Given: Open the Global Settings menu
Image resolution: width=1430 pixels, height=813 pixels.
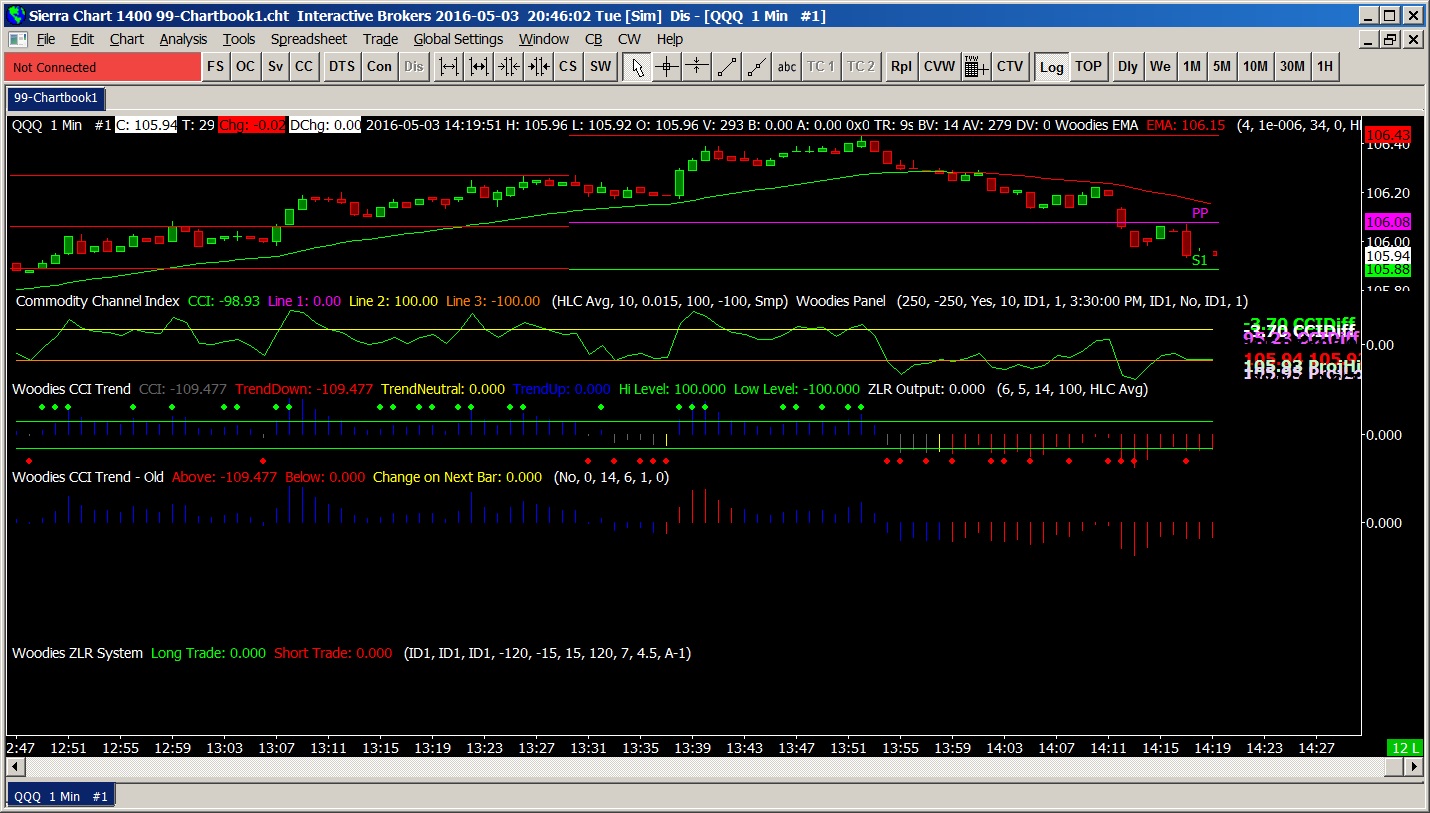Looking at the screenshot, I should [x=458, y=39].
